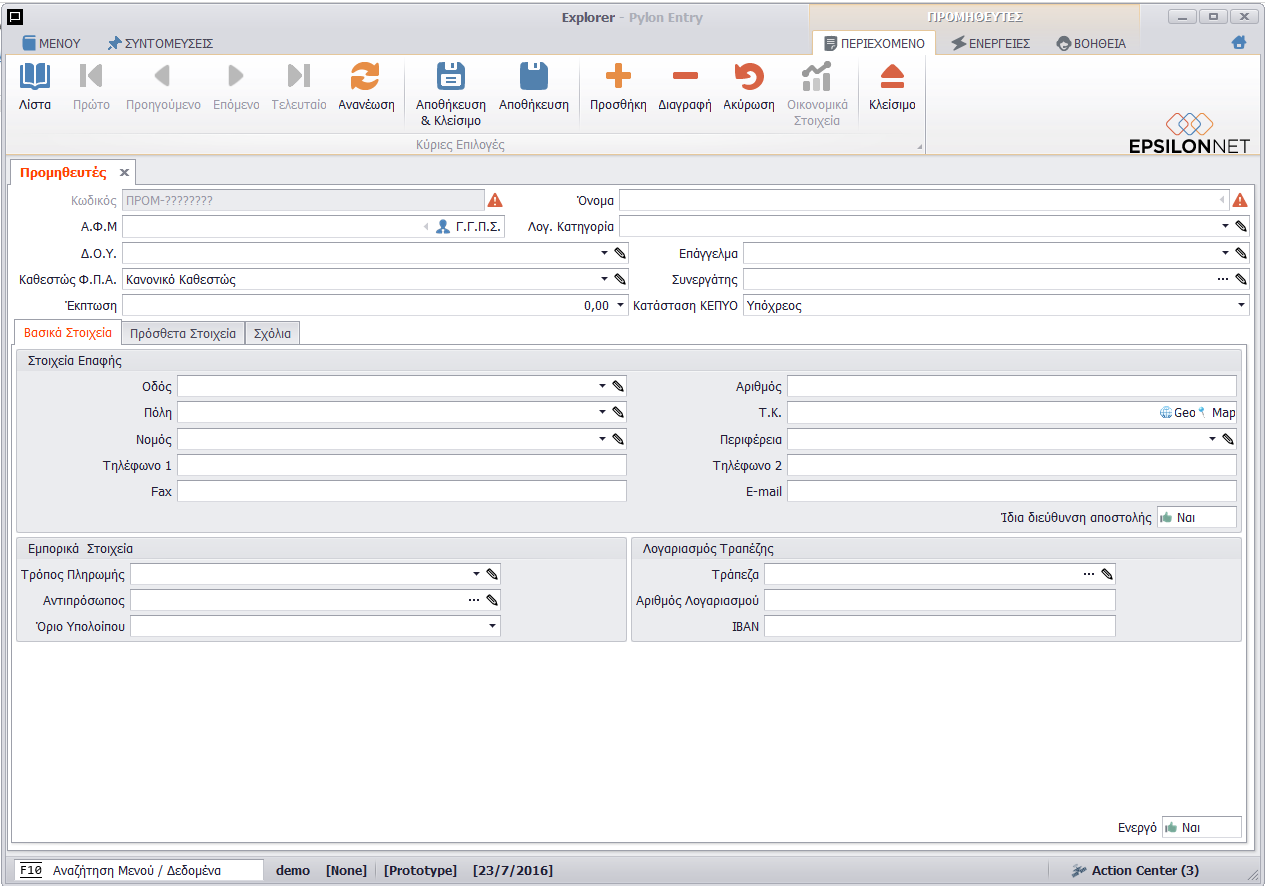The width and height of the screenshot is (1265, 886).
Task: Click Αριθμός Λογαριασμού input field
Action: [x=939, y=600]
